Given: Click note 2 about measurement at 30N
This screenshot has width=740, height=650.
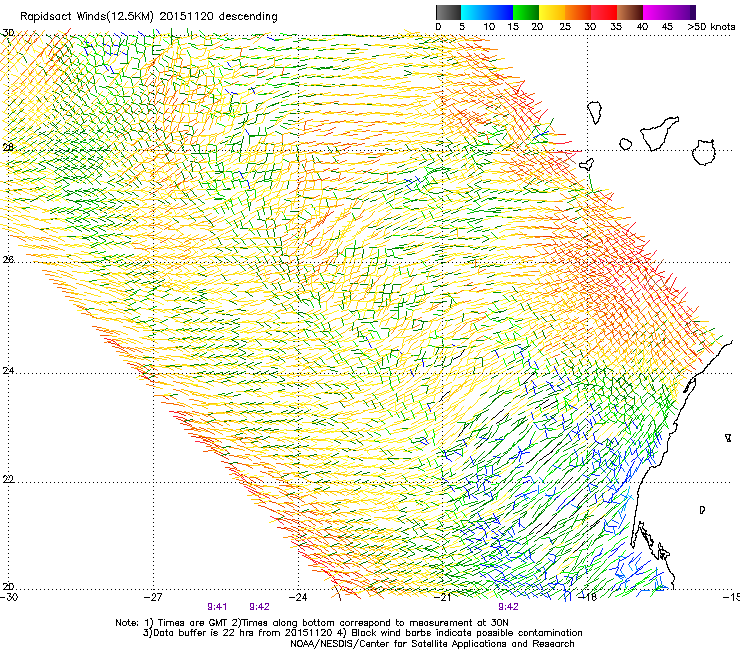Looking at the screenshot, I should [x=370, y=623].
